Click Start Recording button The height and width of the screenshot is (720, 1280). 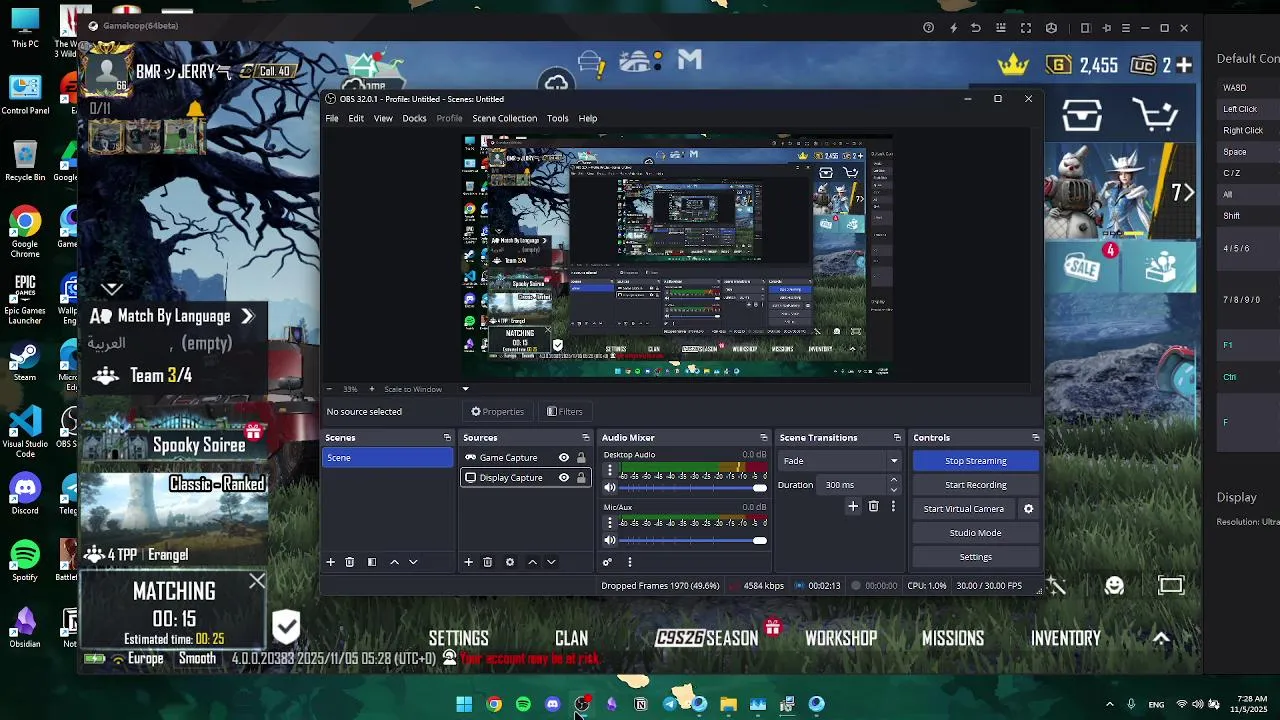pos(975,485)
